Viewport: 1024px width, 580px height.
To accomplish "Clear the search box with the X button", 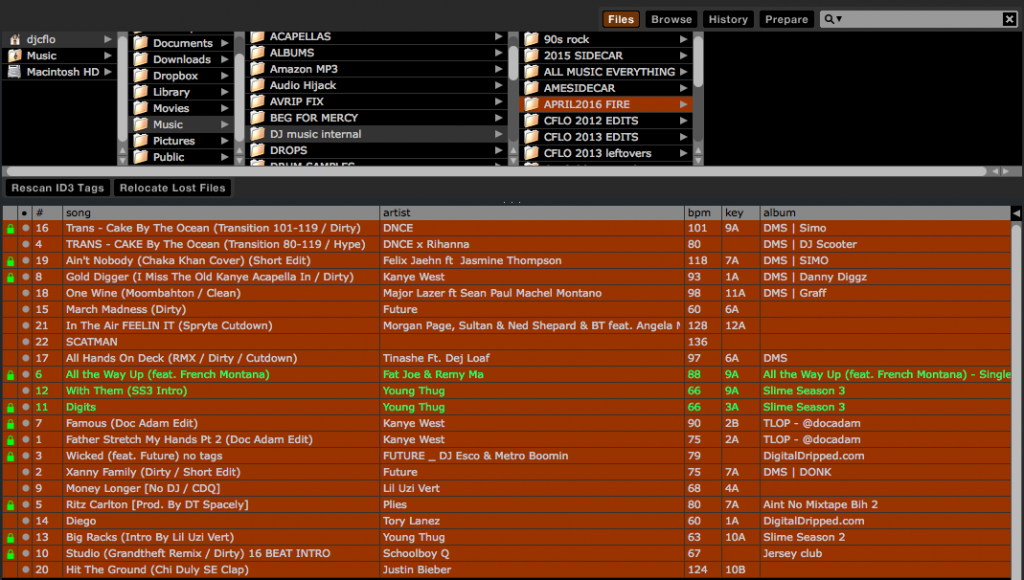I will [1009, 19].
